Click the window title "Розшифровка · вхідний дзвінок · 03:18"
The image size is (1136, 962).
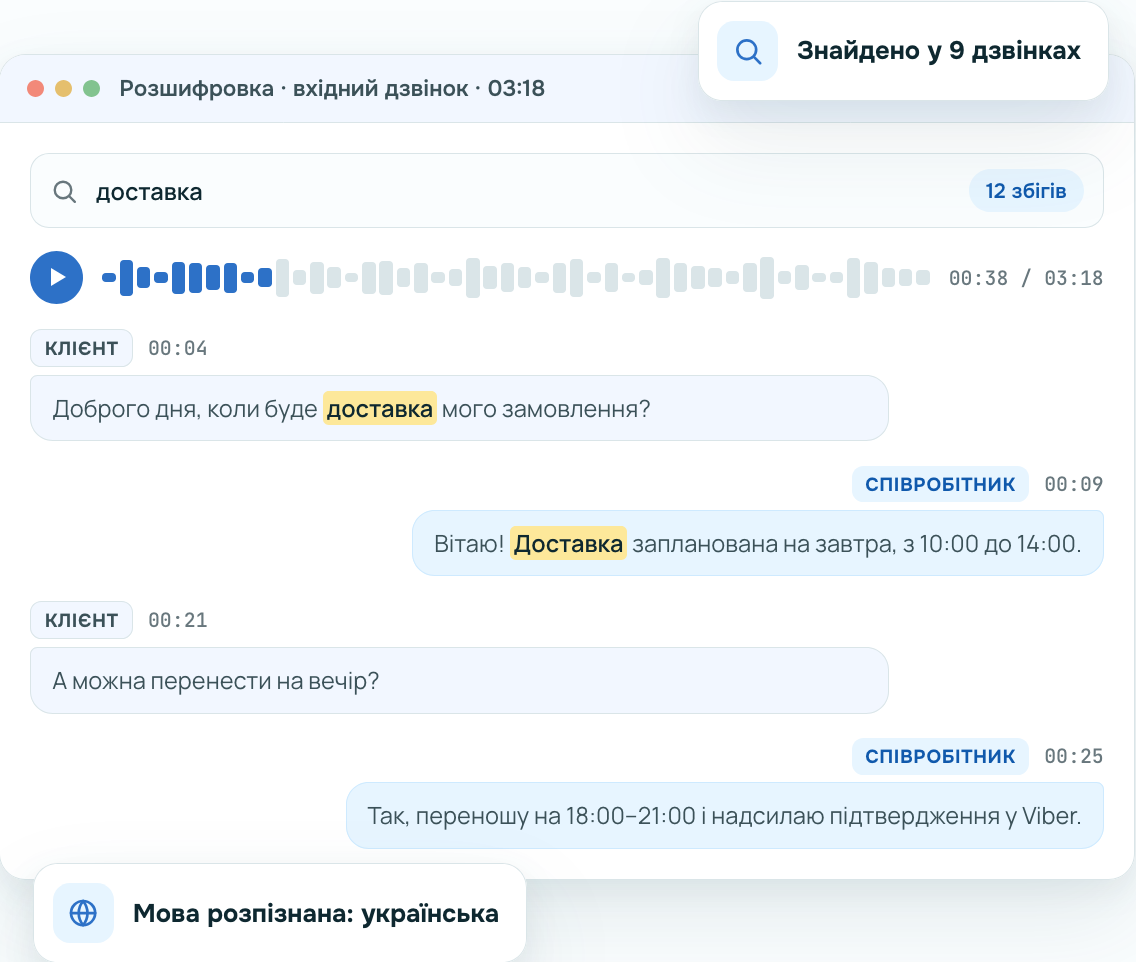332,88
